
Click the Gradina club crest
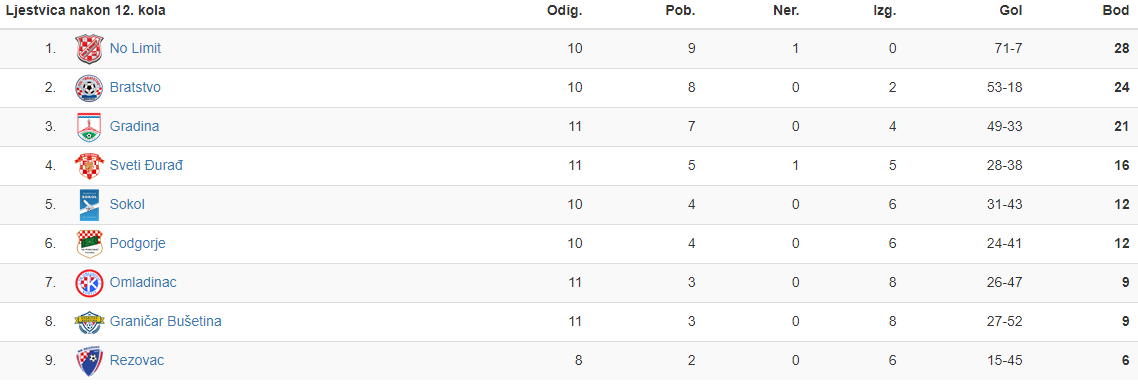tap(89, 127)
